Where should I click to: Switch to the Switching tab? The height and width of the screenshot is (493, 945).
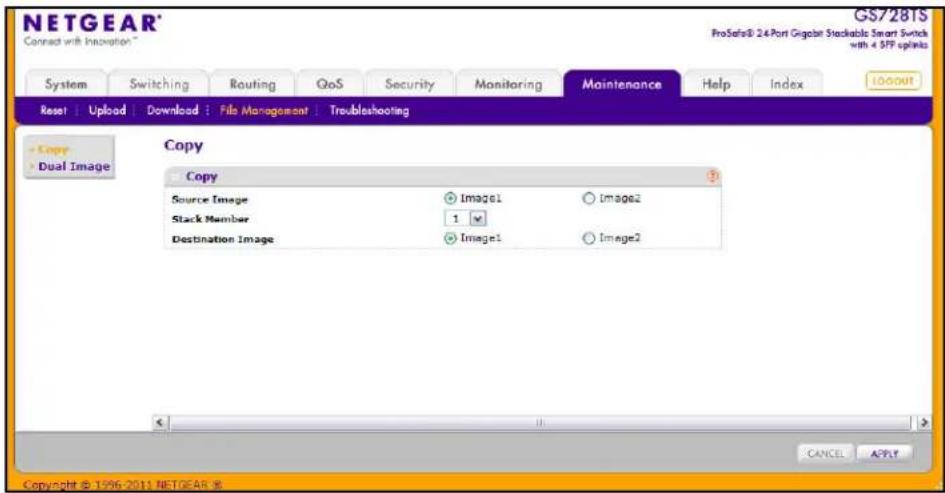[x=159, y=84]
